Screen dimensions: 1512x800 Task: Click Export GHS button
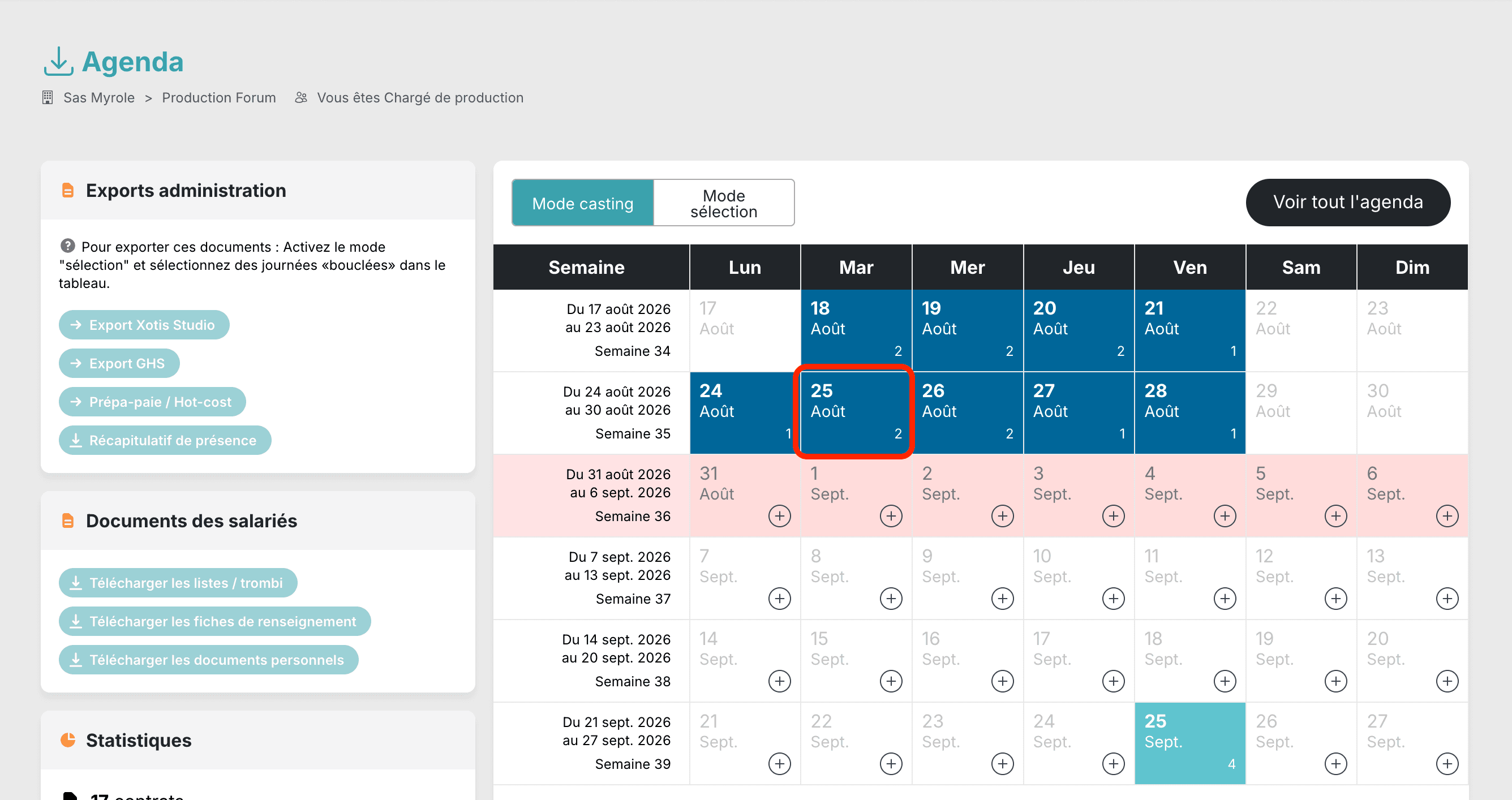(119, 363)
